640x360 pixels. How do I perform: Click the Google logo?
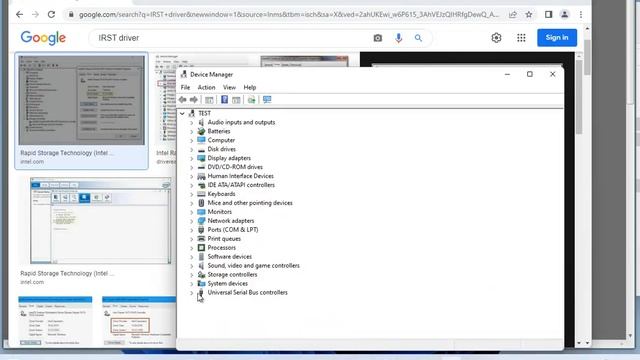[x=43, y=38]
